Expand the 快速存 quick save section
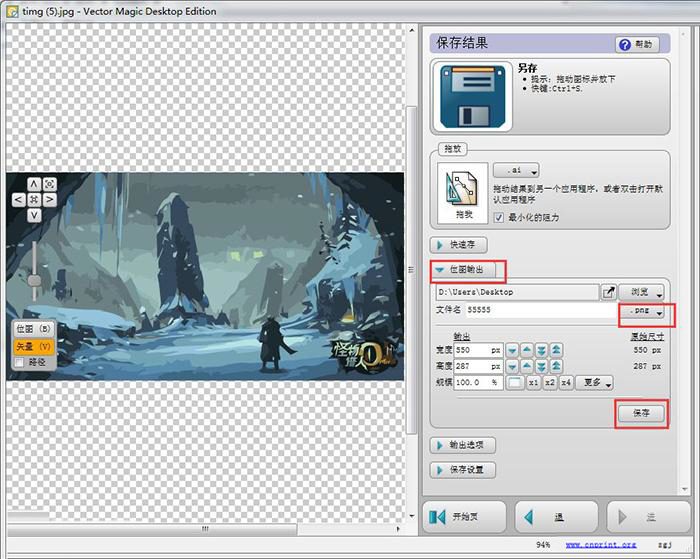This screenshot has height=559, width=700. 458,245
